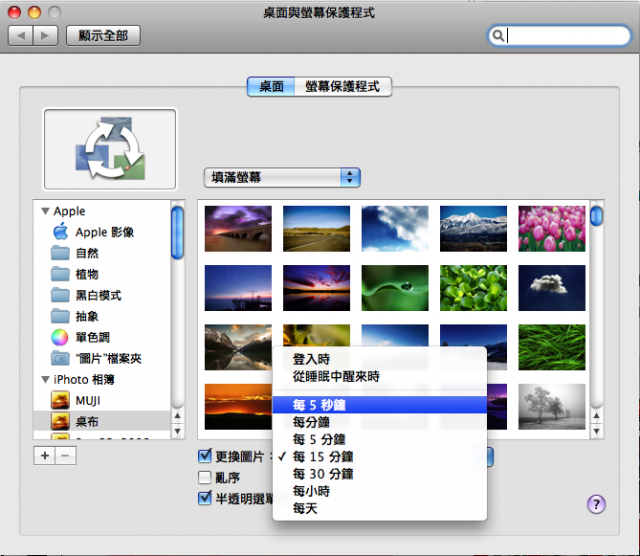The width and height of the screenshot is (640, 556).
Task: Enable the 亂序 checkbox
Action: (204, 477)
